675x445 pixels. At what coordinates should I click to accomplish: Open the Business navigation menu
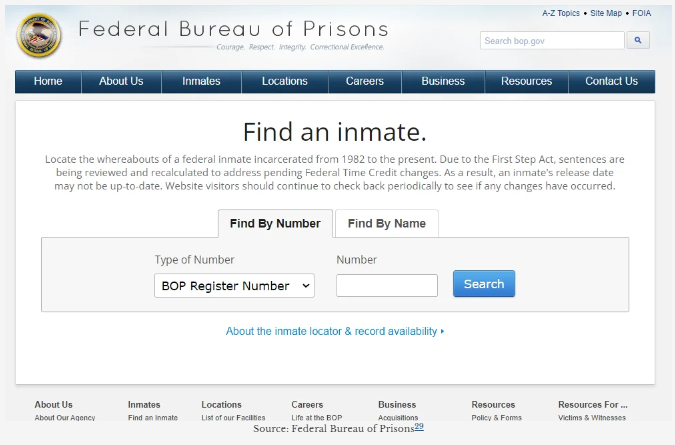point(443,82)
